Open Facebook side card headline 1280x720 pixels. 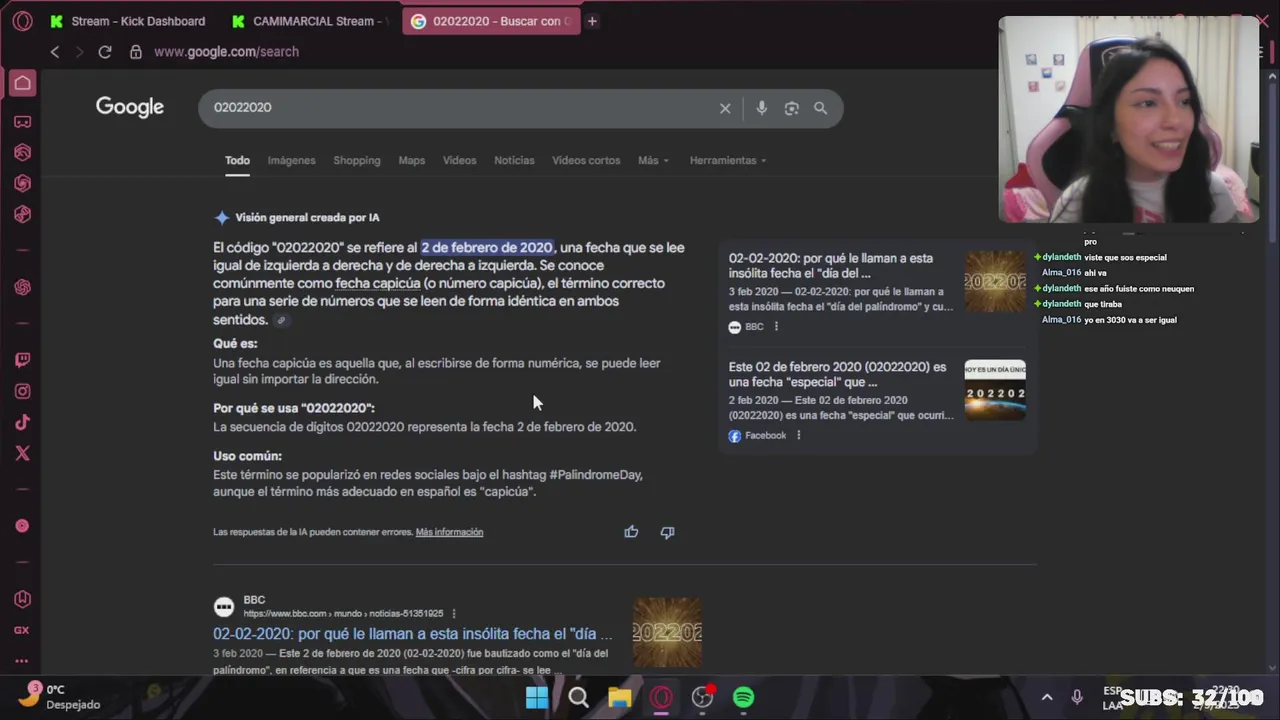point(838,375)
